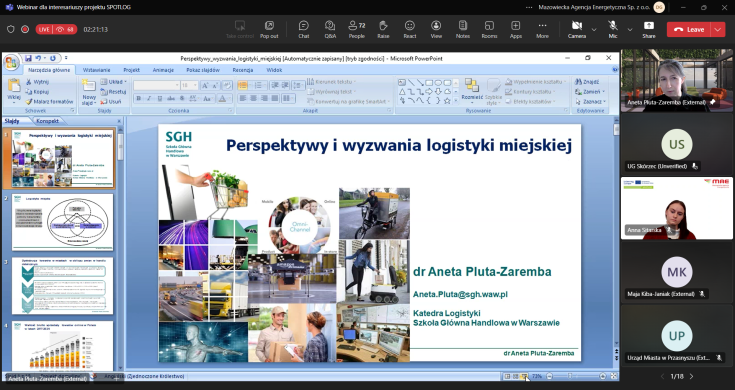Open the Układ layout dropdown
Viewport: 735px width, 390px height.
pyautogui.click(x=113, y=82)
